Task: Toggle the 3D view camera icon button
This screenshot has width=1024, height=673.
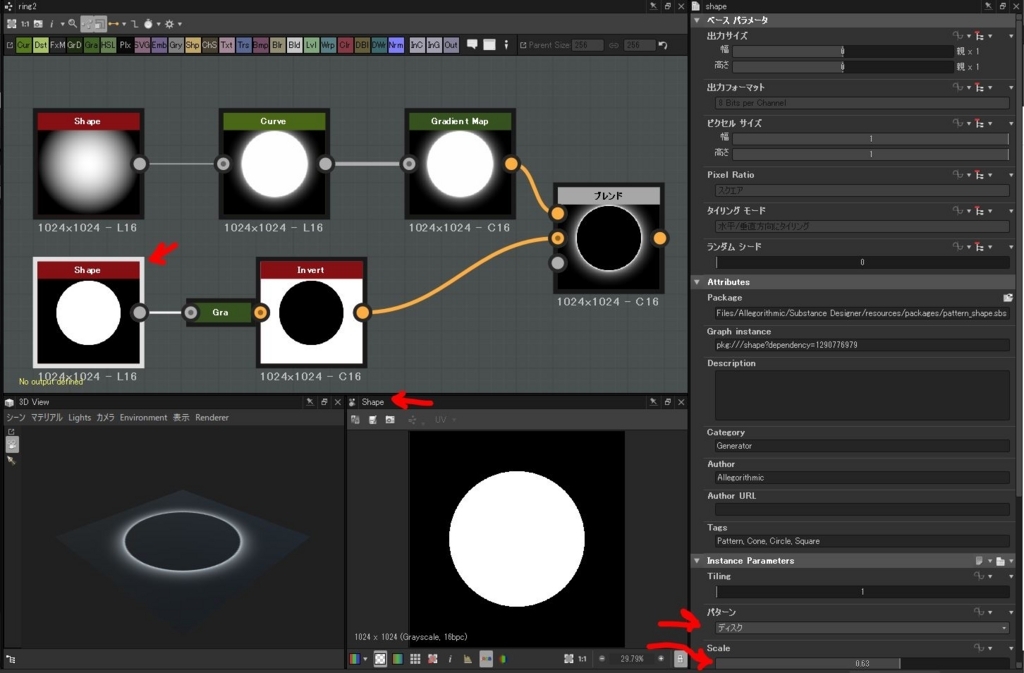Action: tap(12, 445)
